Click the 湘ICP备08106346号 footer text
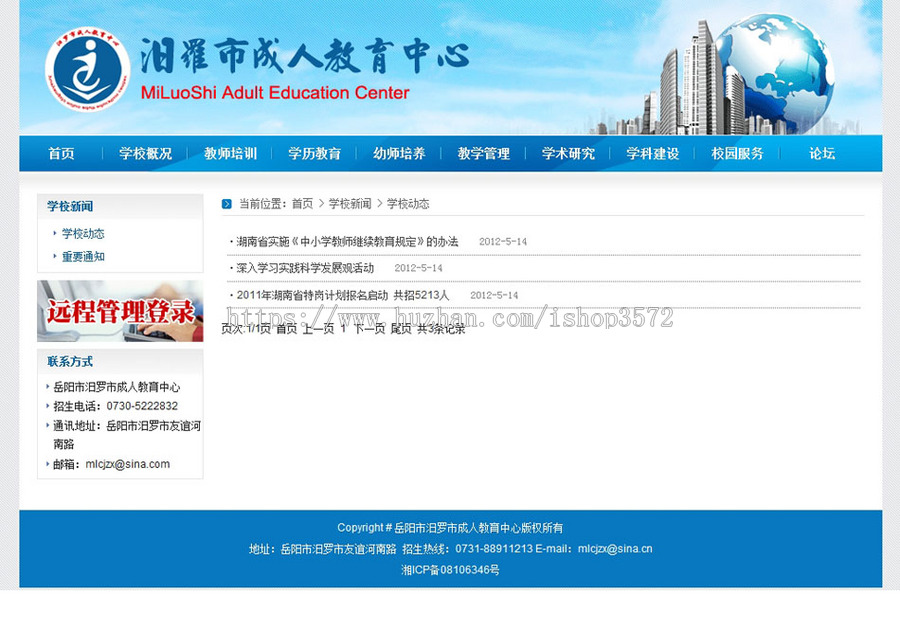Screen dimensions: 900x631 pyautogui.click(x=450, y=570)
